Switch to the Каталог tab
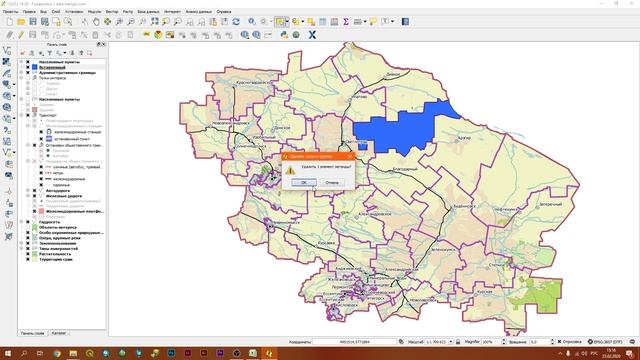This screenshot has height=360, width=640. (x=59, y=333)
